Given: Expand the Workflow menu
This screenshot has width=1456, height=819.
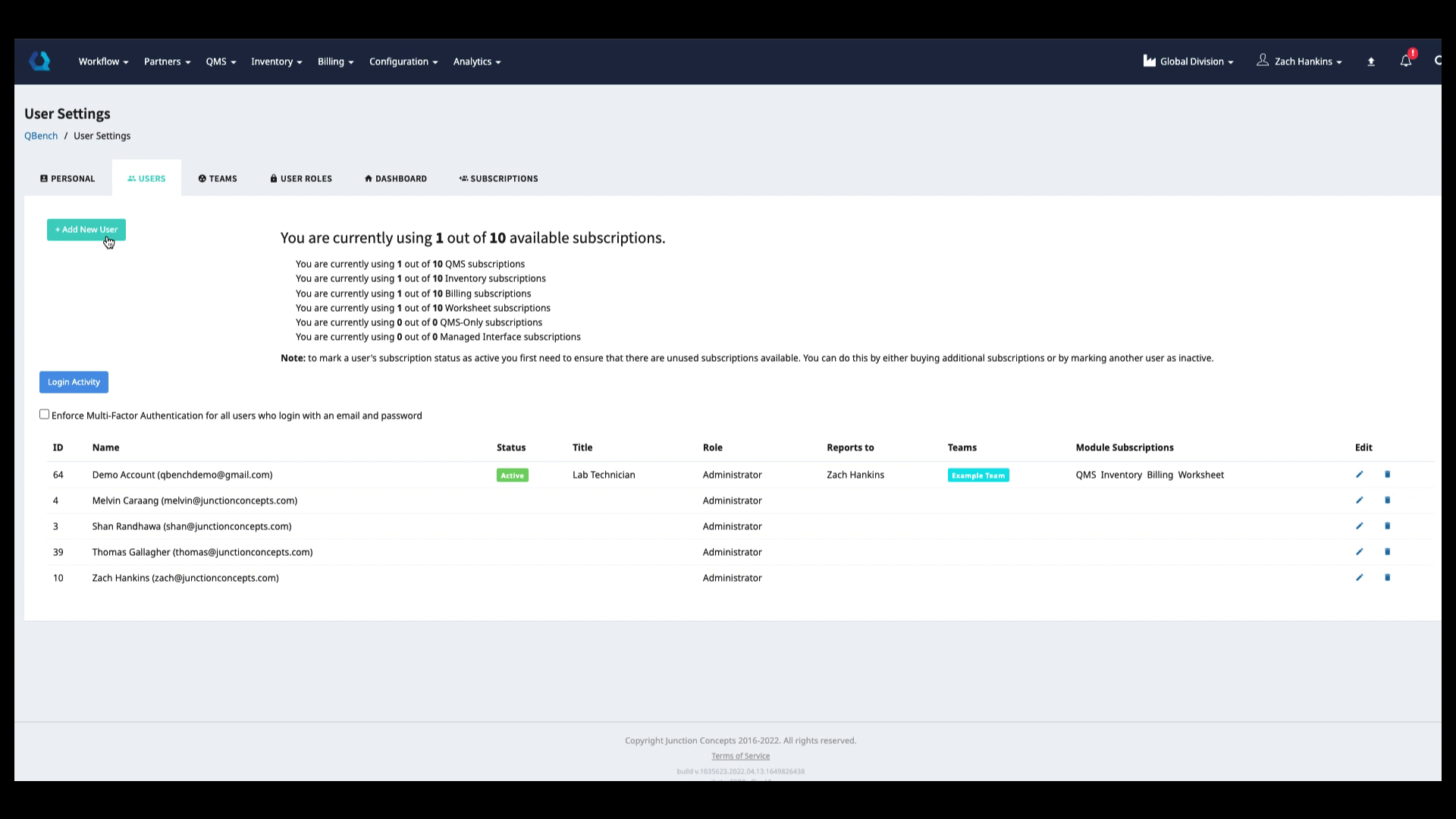Looking at the screenshot, I should [103, 61].
